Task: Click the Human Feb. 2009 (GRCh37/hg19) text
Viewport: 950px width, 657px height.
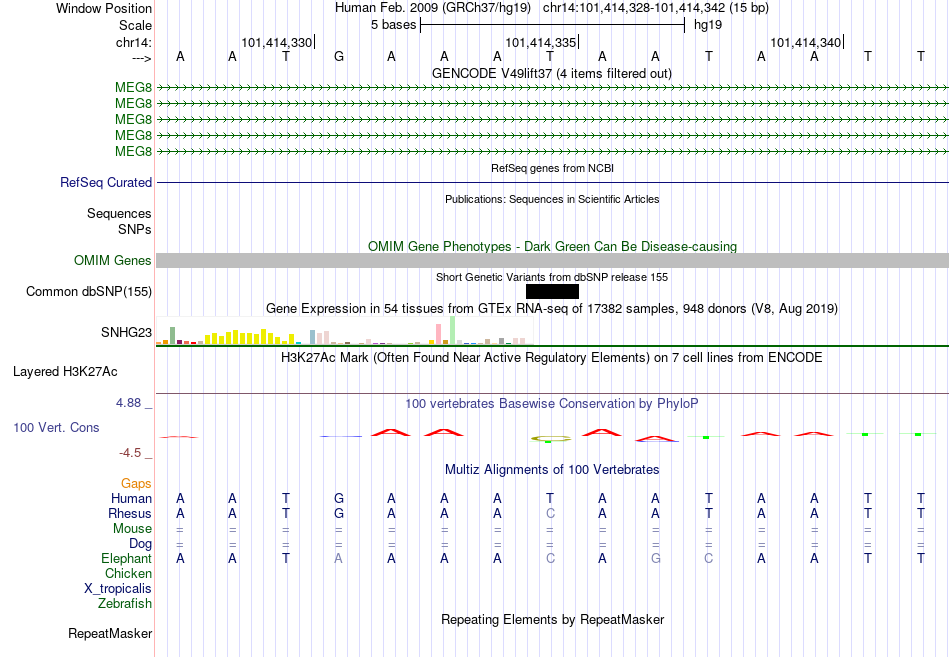Action: 433,8
